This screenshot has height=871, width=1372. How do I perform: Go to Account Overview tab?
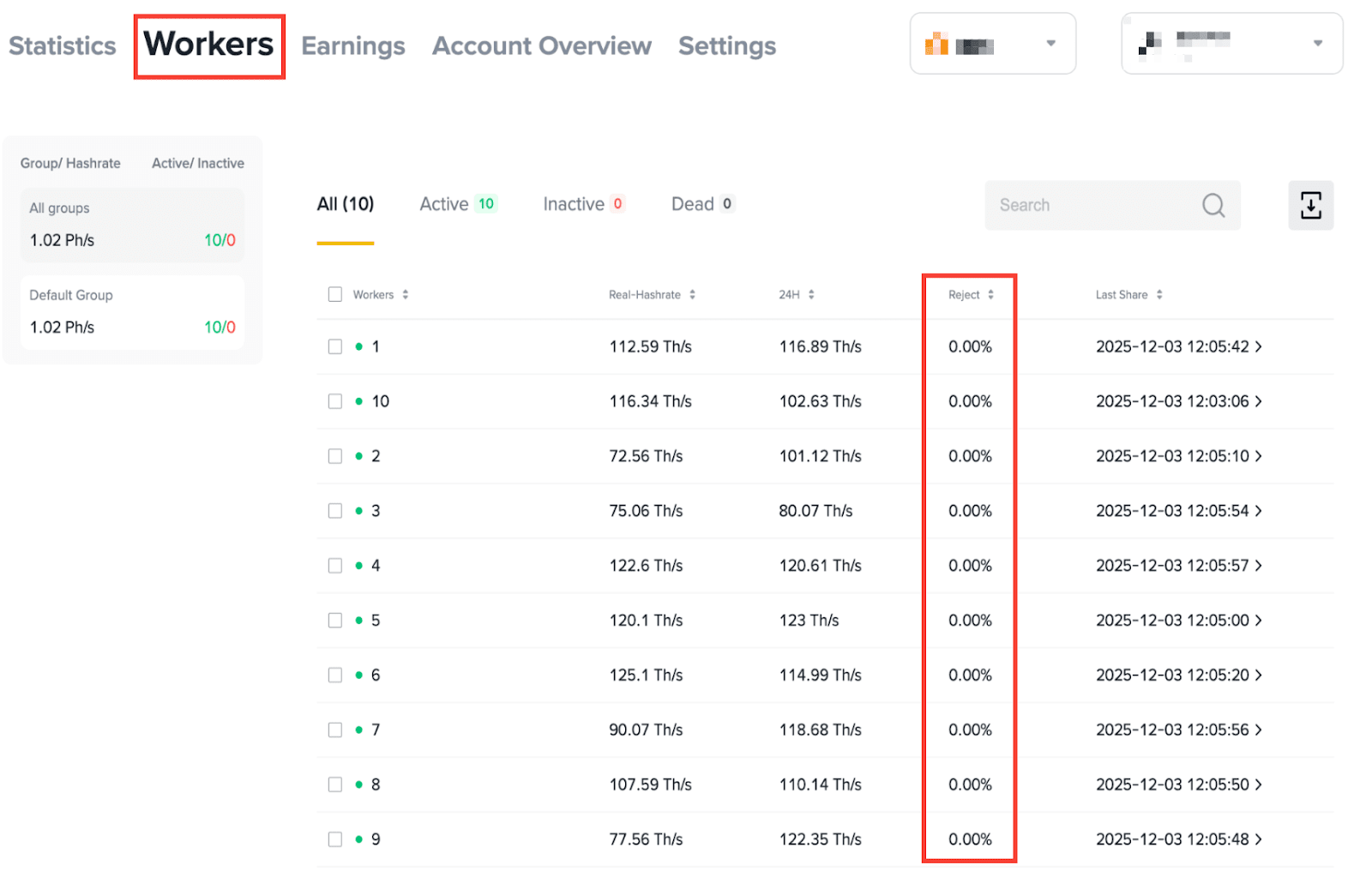click(542, 45)
